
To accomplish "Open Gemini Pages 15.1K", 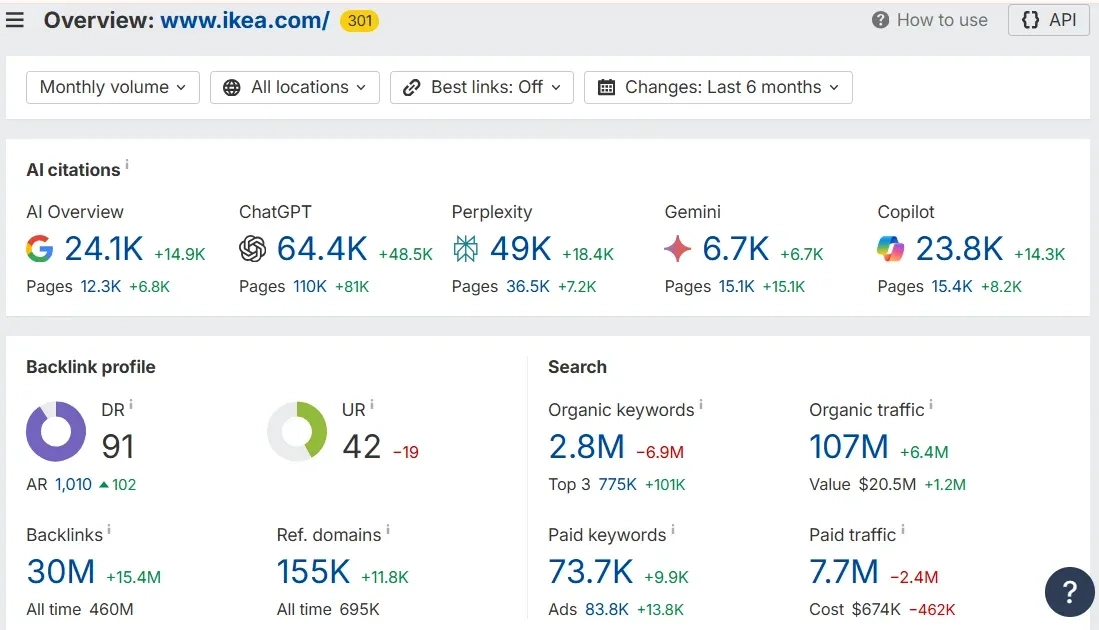I will click(737, 287).
